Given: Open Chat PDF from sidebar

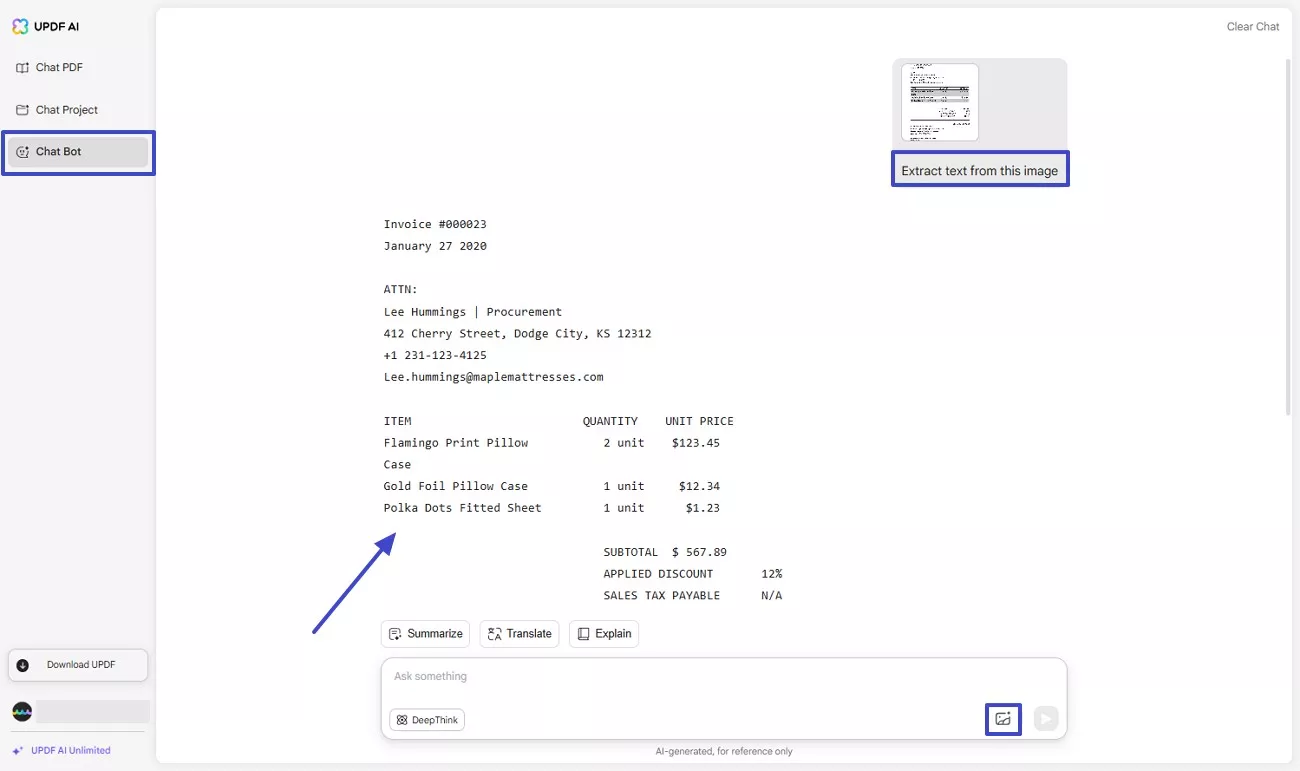Looking at the screenshot, I should pos(78,68).
